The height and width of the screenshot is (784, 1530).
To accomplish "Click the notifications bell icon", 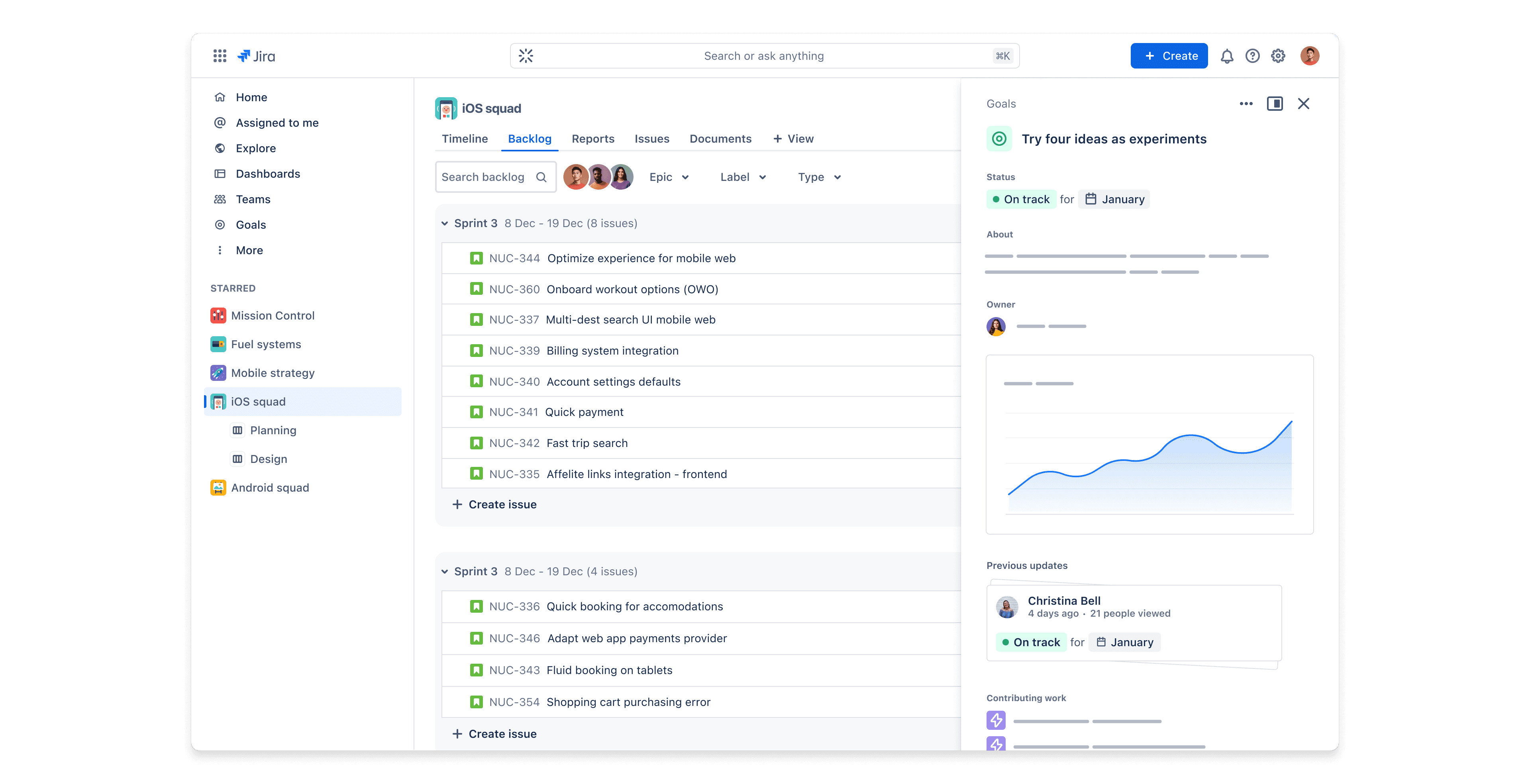I will coord(1226,56).
